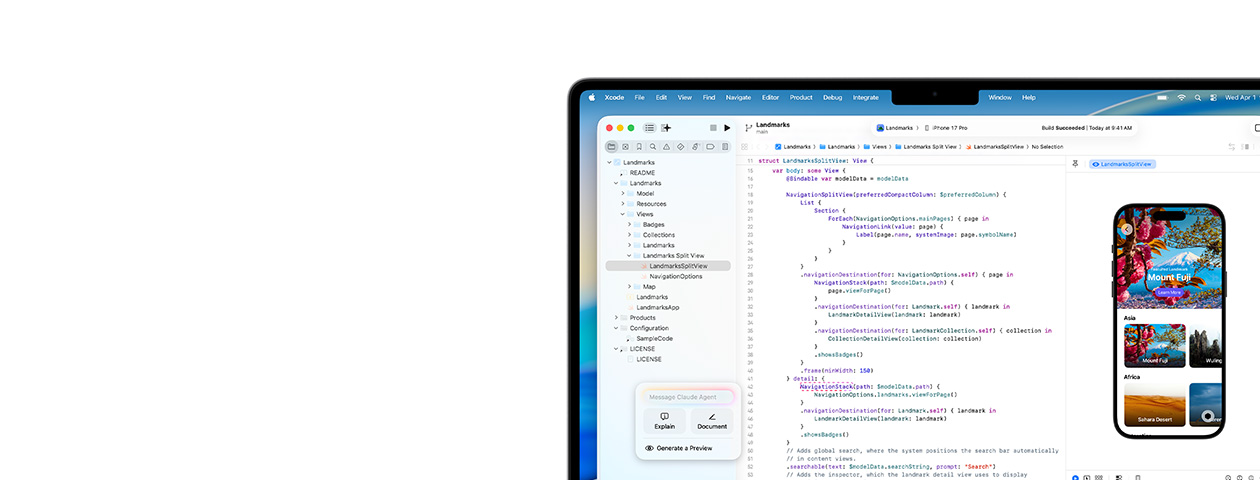Viewport: 1260px width, 480px height.
Task: Open the File menu
Action: coord(639,97)
